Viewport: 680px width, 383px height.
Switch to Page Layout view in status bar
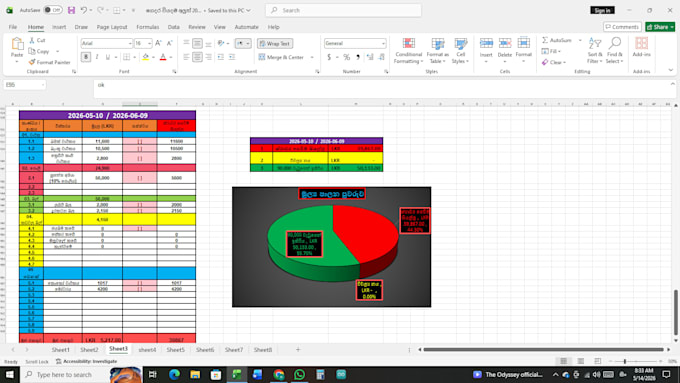pos(581,361)
